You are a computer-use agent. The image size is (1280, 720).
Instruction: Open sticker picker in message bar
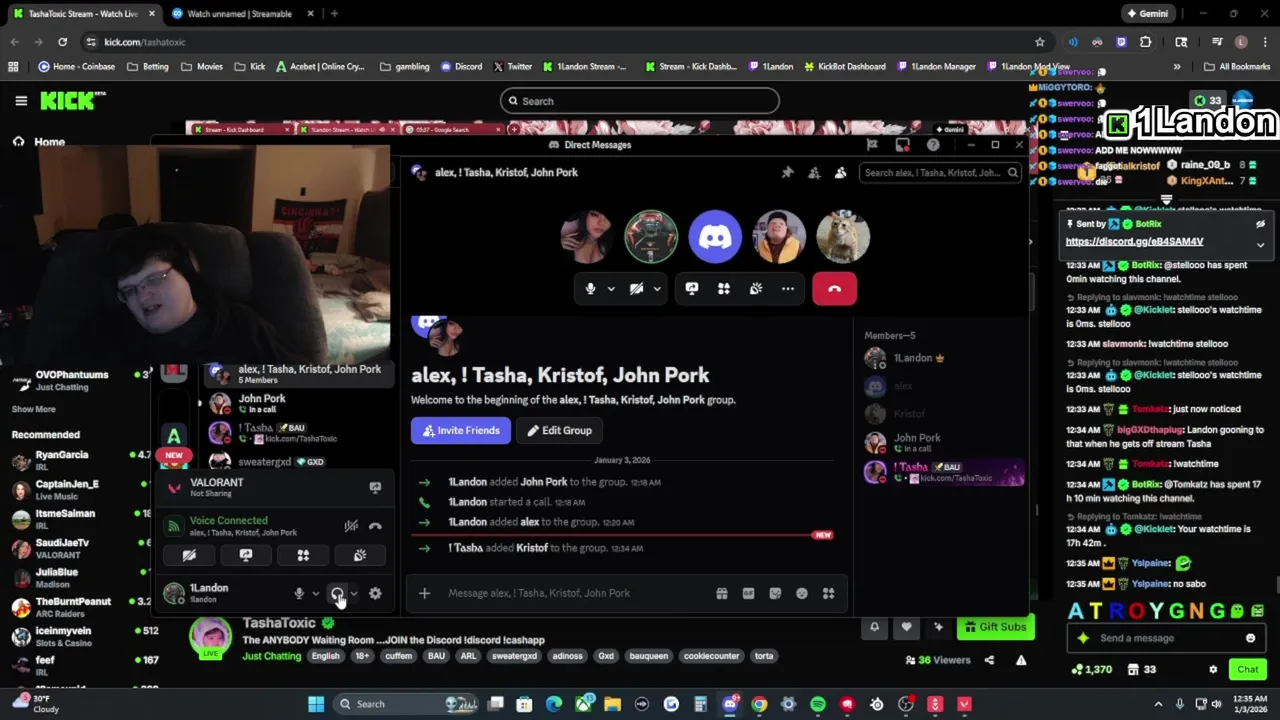pos(775,593)
